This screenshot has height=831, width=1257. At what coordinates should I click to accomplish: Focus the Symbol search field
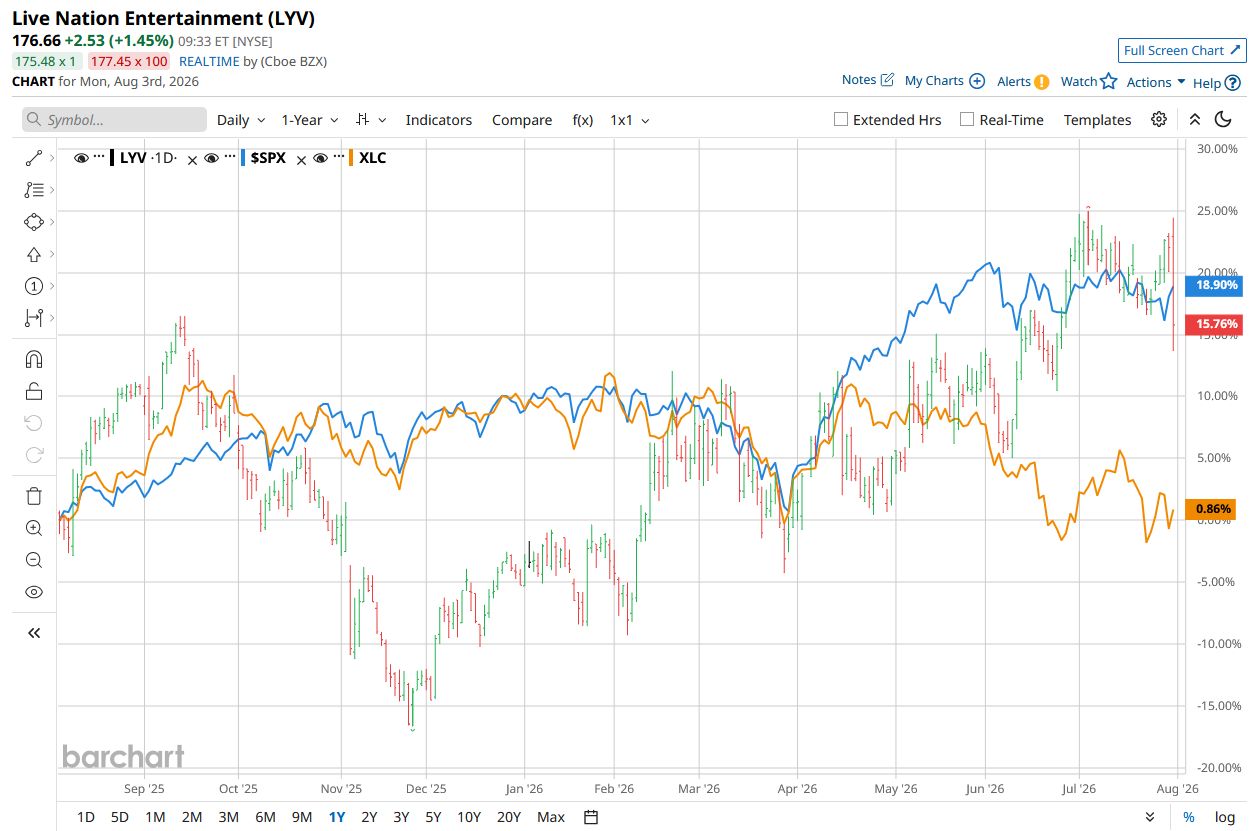pyautogui.click(x=115, y=120)
